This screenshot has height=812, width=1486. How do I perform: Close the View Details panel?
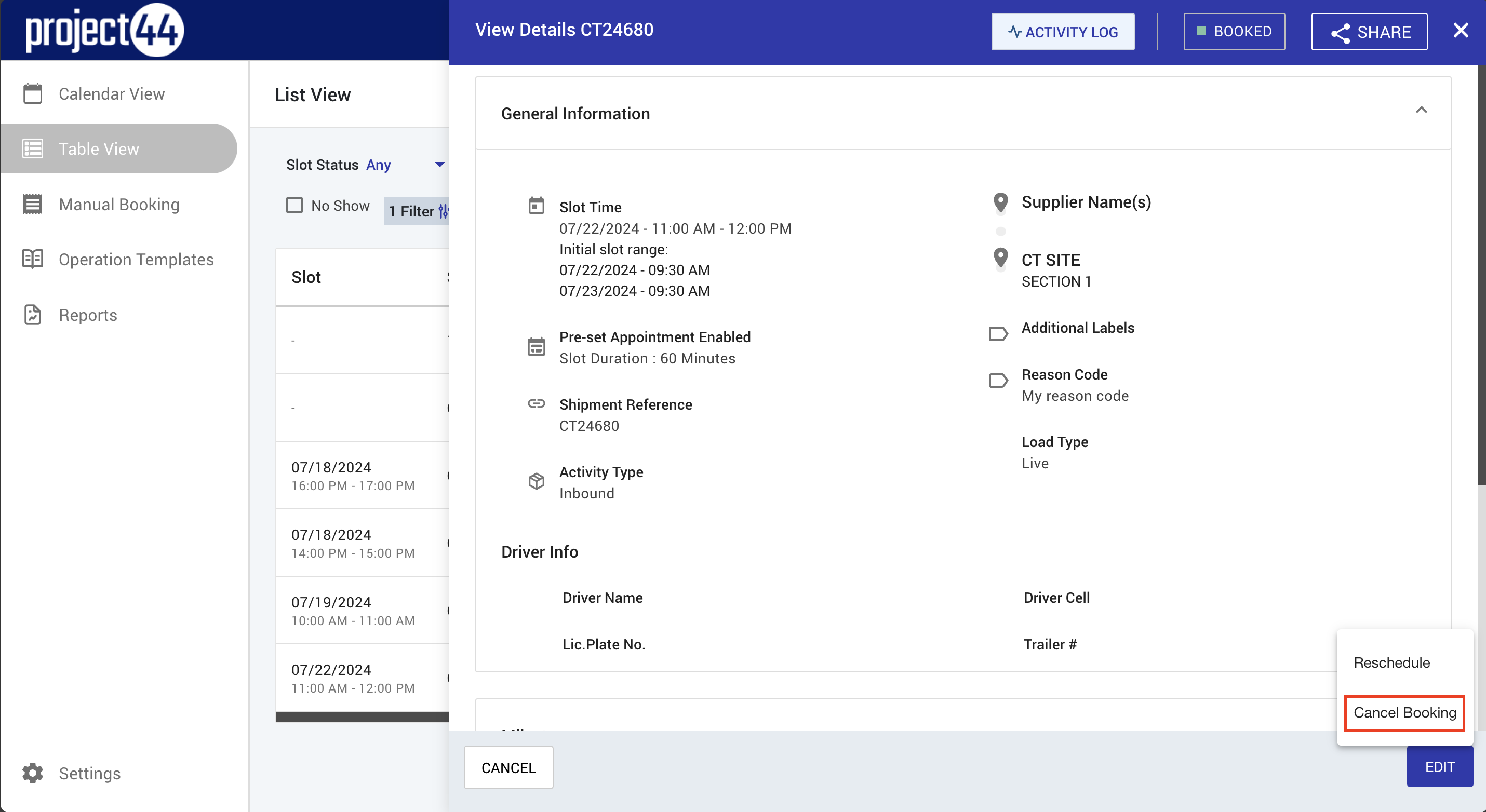coord(1461,30)
